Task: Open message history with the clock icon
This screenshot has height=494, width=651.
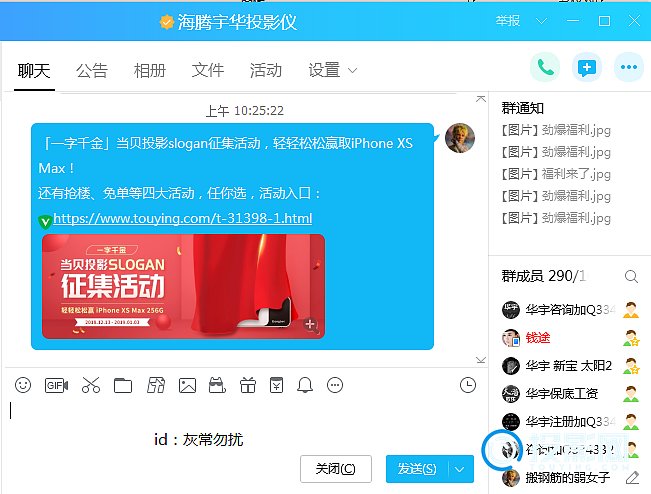Action: [x=468, y=385]
